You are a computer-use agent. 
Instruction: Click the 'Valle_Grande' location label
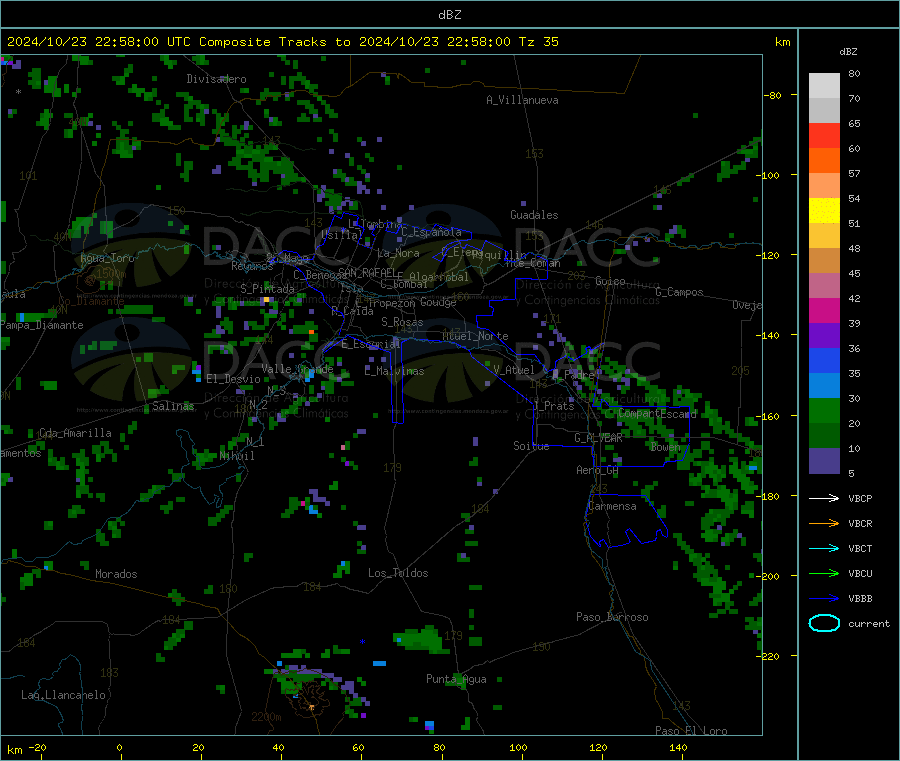297,369
